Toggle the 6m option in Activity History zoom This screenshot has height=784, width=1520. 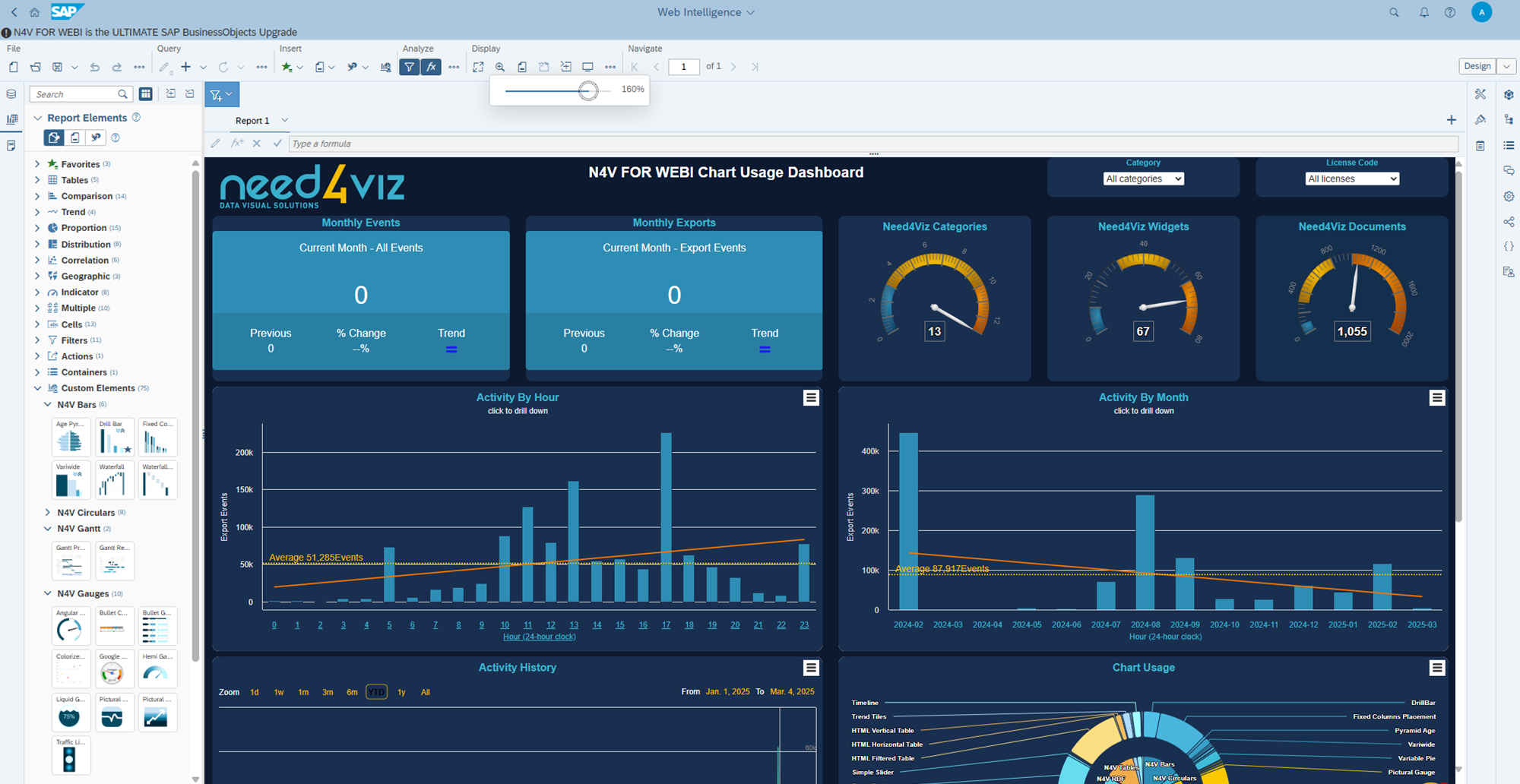(352, 692)
